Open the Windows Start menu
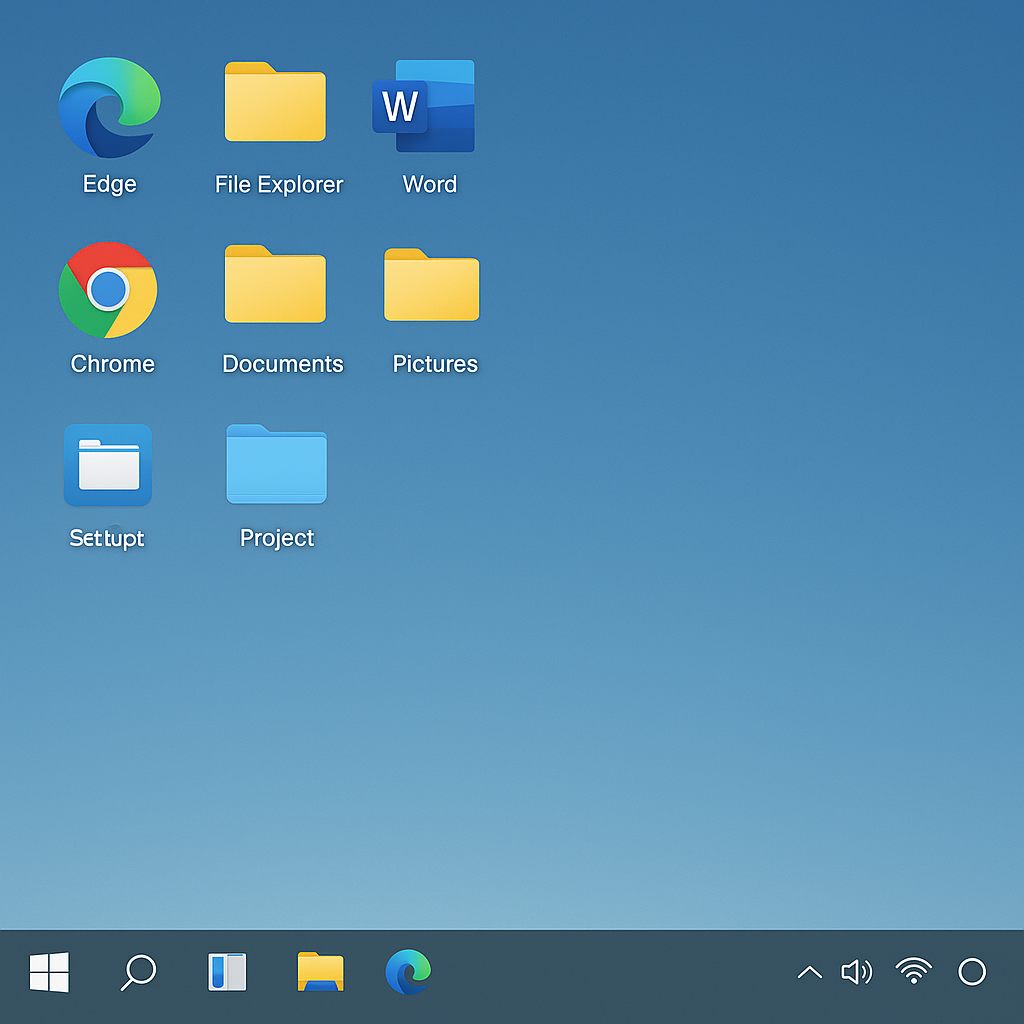Viewport: 1024px width, 1024px height. (49, 972)
